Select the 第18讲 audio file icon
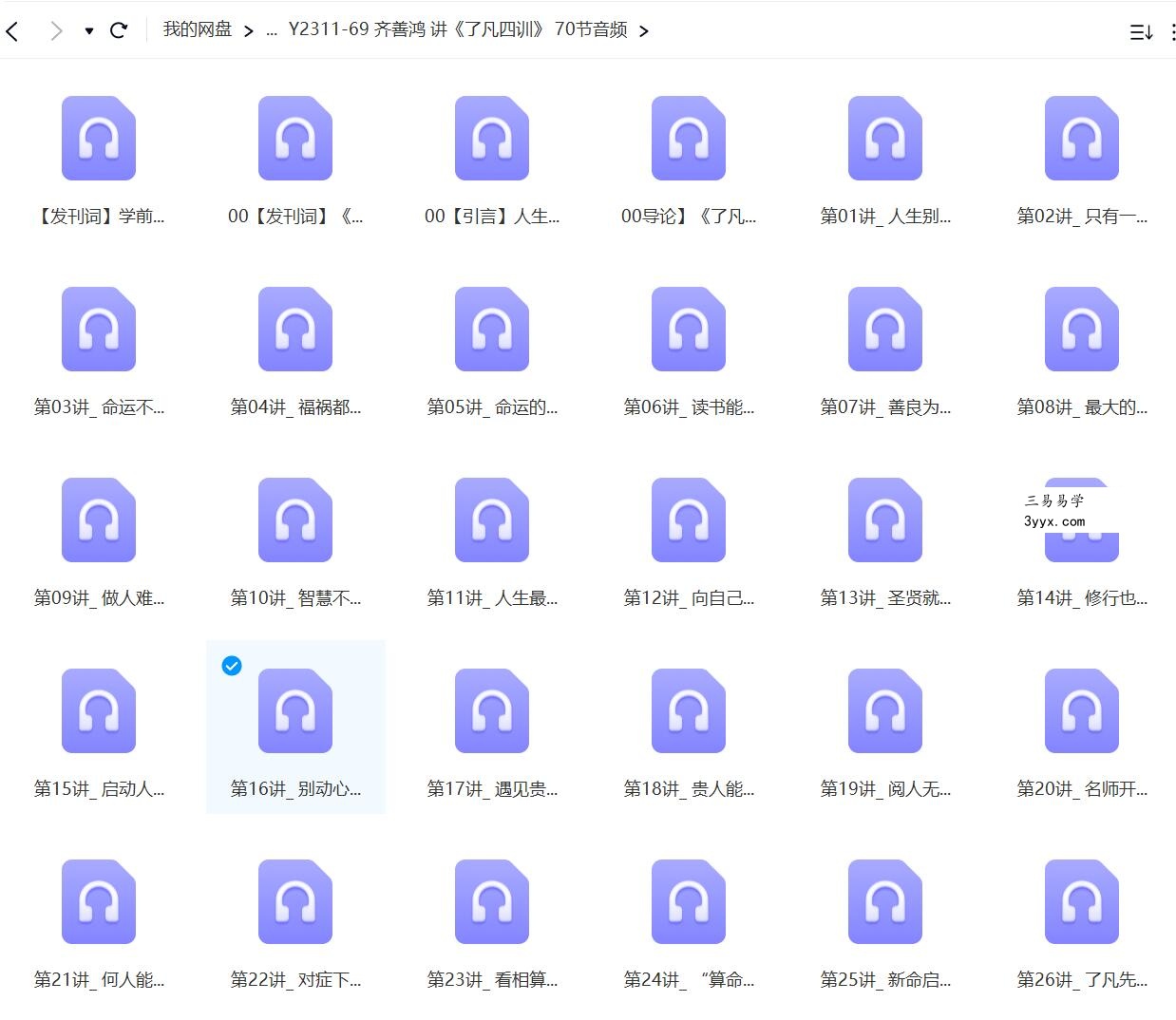This screenshot has height=1020, width=1176. [x=689, y=710]
